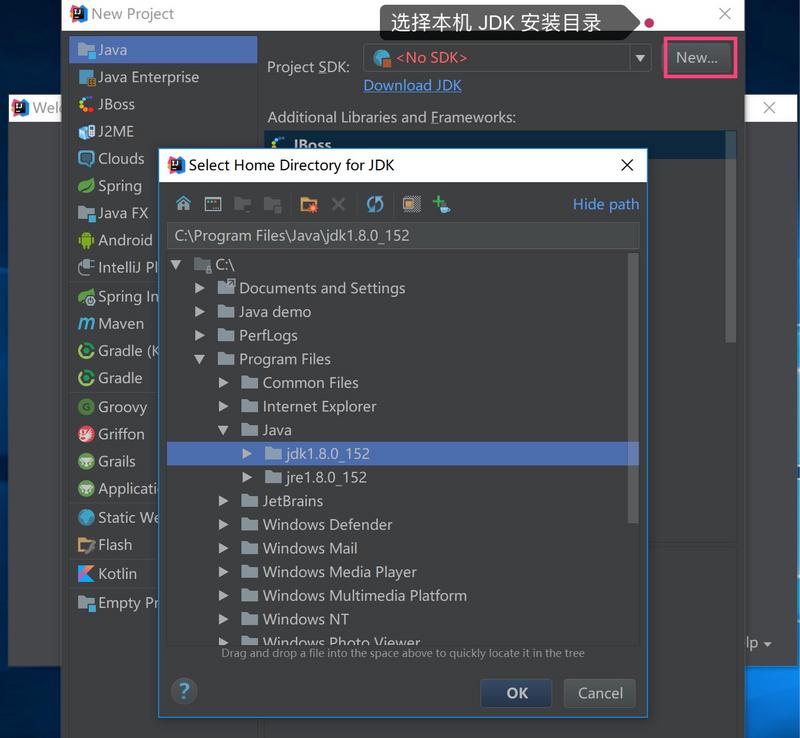This screenshot has height=738, width=800.
Task: Close the Select Home Directory dialog
Action: 627,165
